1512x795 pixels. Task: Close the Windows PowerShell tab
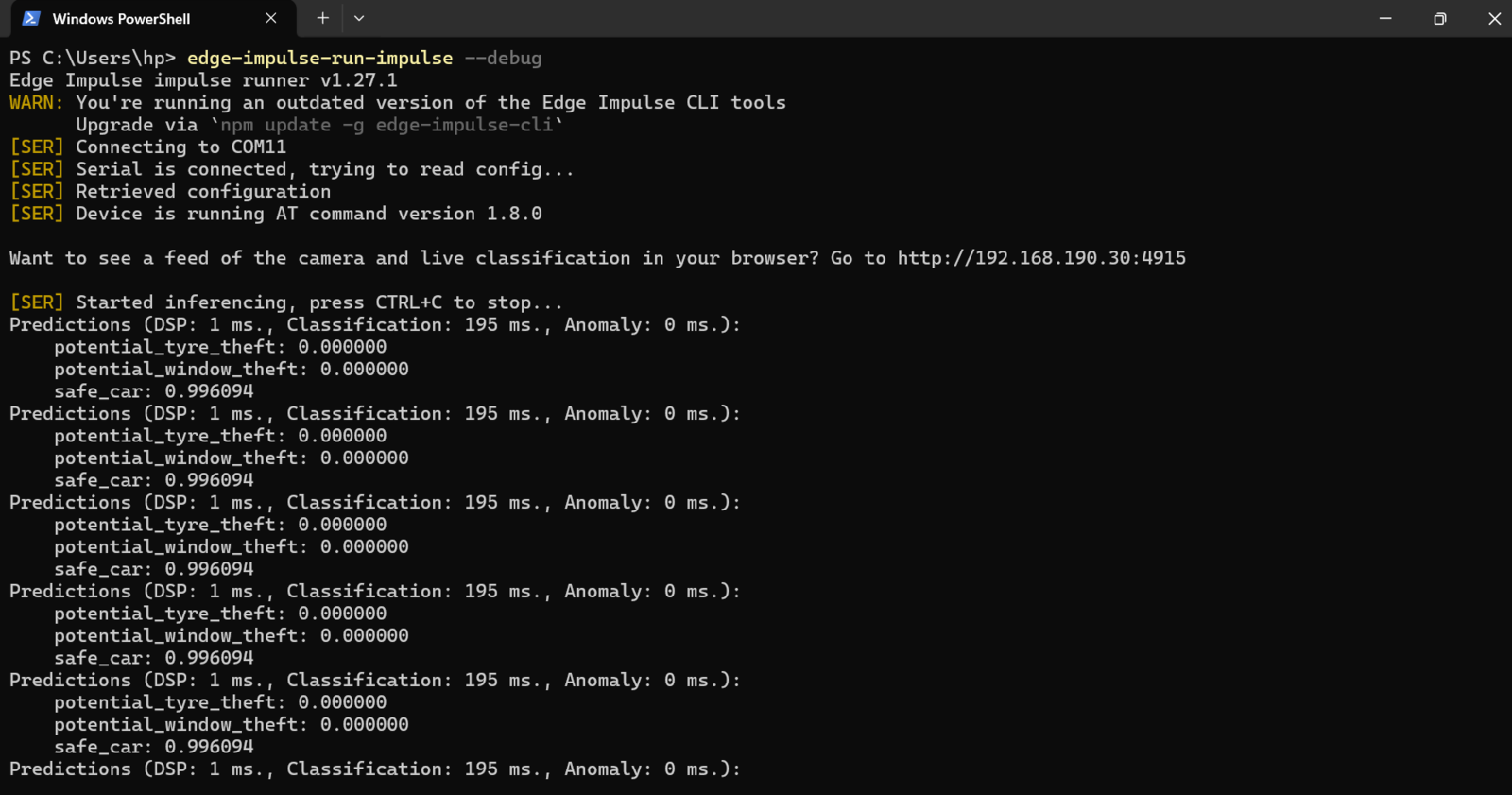tap(271, 18)
